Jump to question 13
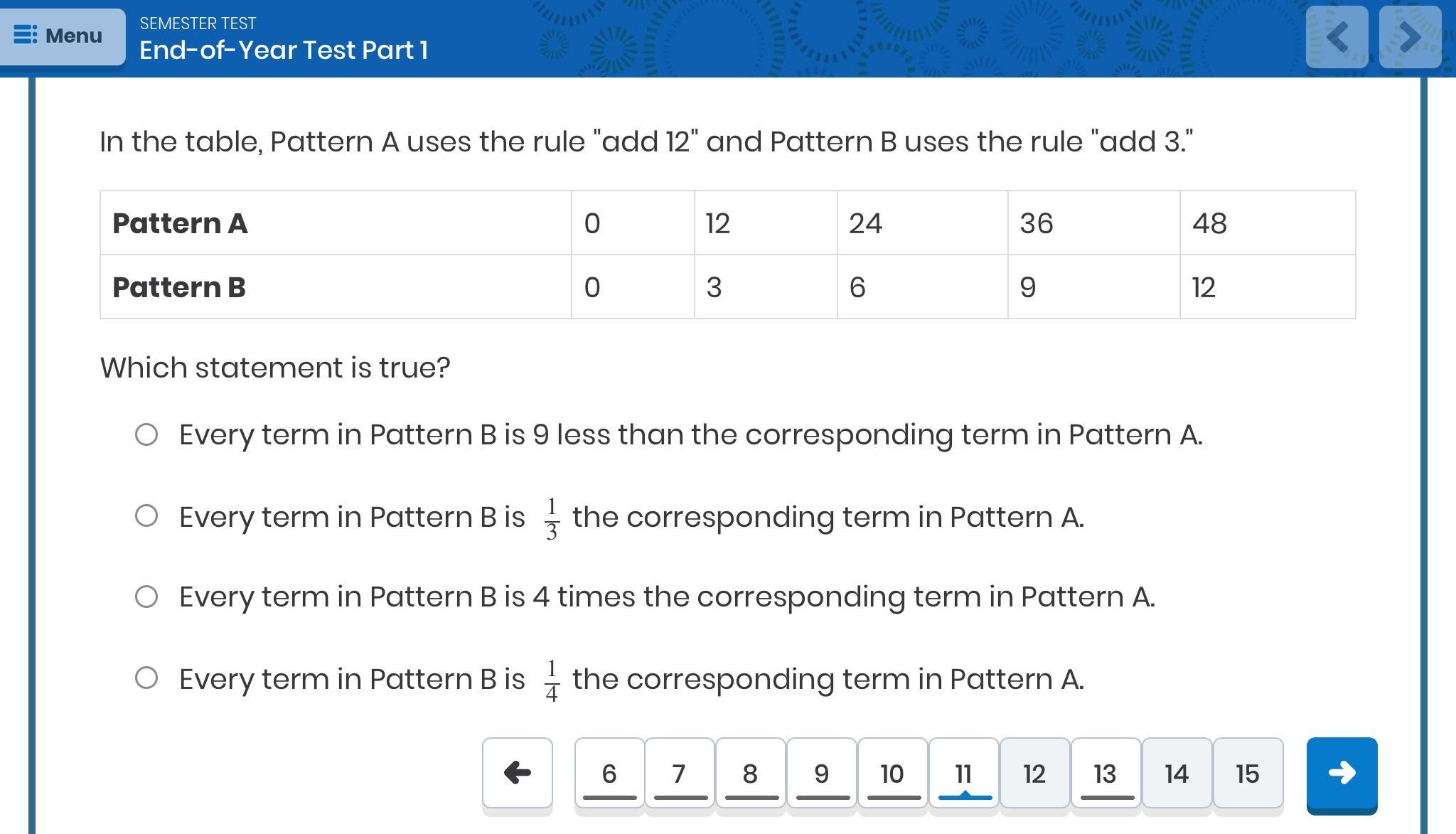The image size is (1456, 834). [x=1106, y=774]
